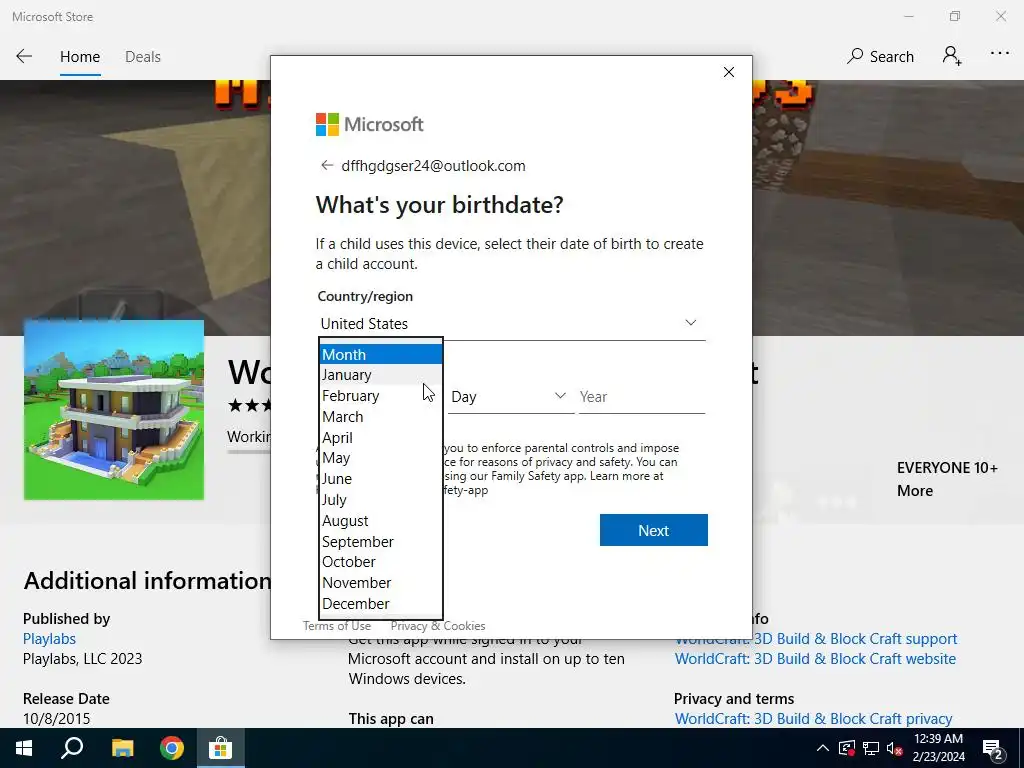Select September from the month list
The image size is (1024, 768).
click(381, 541)
